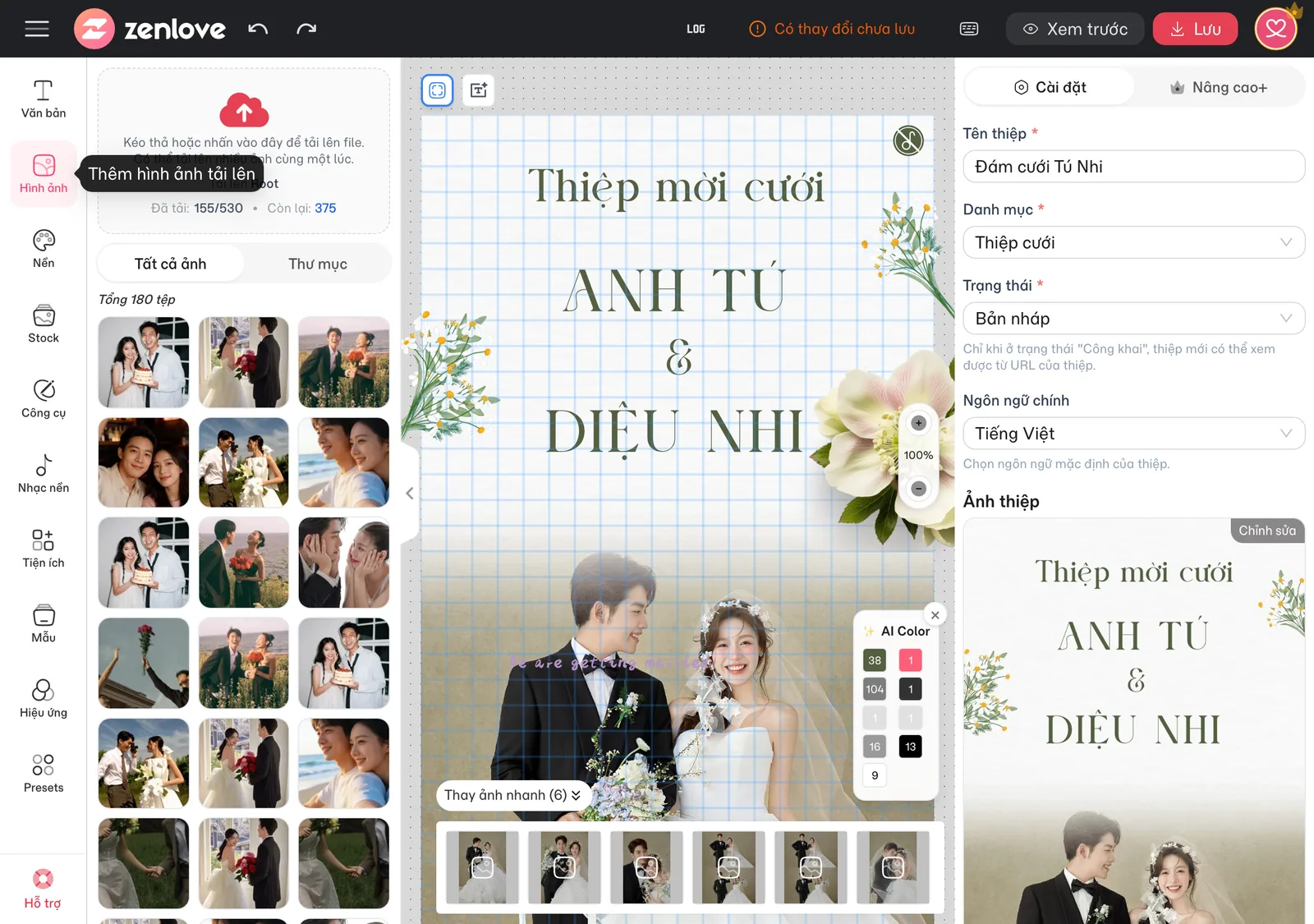Image resolution: width=1314 pixels, height=924 pixels.
Task: Open the keyboard shortcuts icon
Action: [969, 29]
